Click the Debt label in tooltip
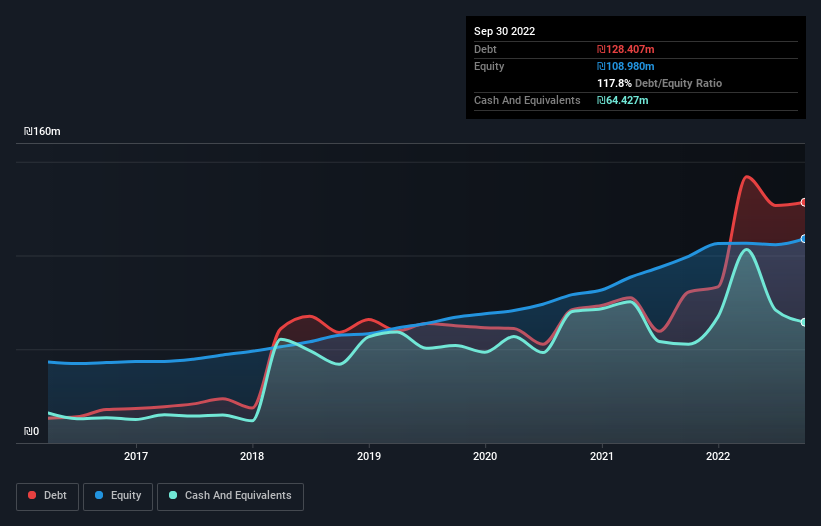The width and height of the screenshot is (821, 526). point(485,49)
